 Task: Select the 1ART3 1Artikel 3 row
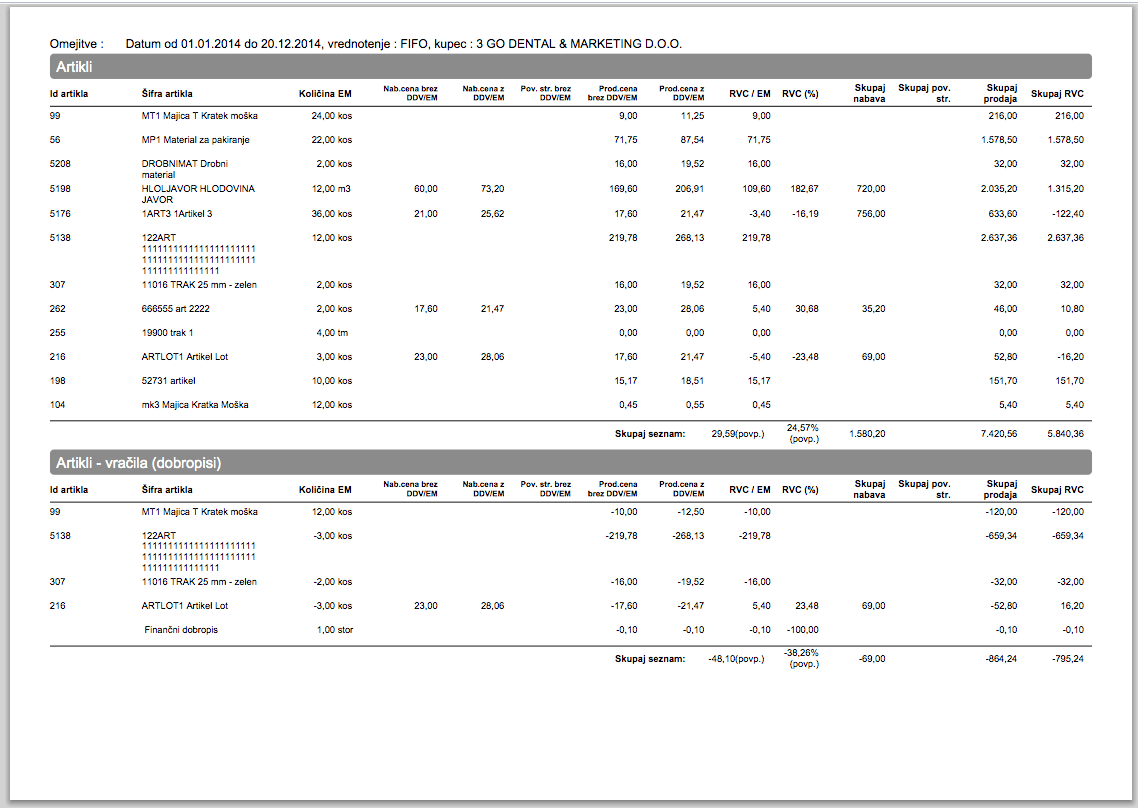(570, 214)
